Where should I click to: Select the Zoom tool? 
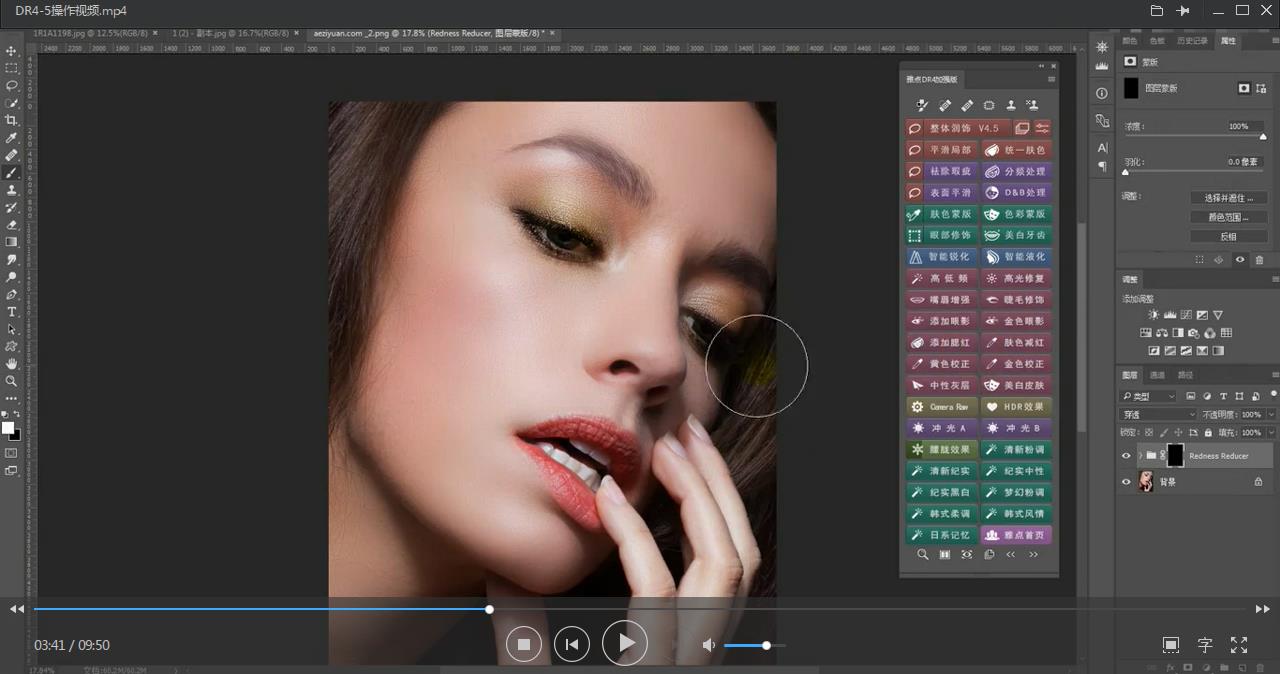pyautogui.click(x=12, y=381)
